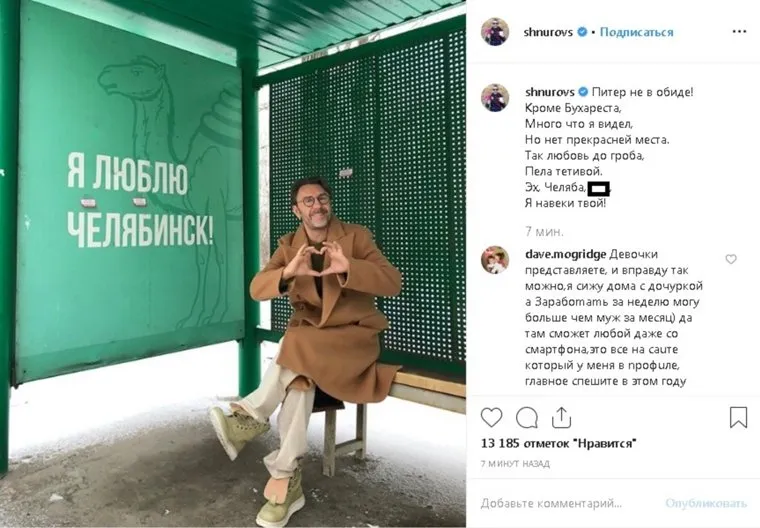Open shnurovs avatar in post header

(x=495, y=32)
